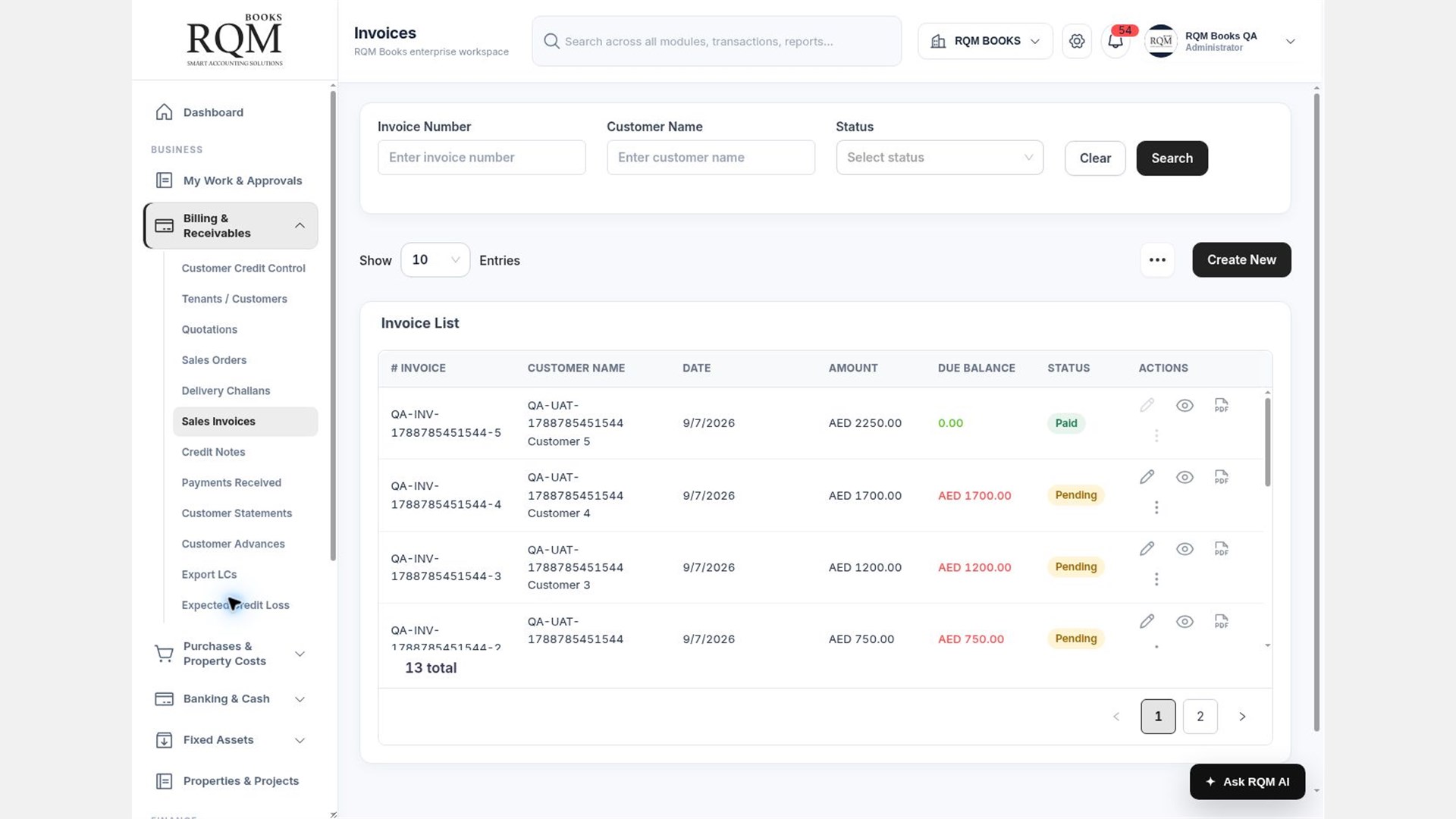Click the Dashboard home icon
The width and height of the screenshot is (1456, 819).
(164, 112)
